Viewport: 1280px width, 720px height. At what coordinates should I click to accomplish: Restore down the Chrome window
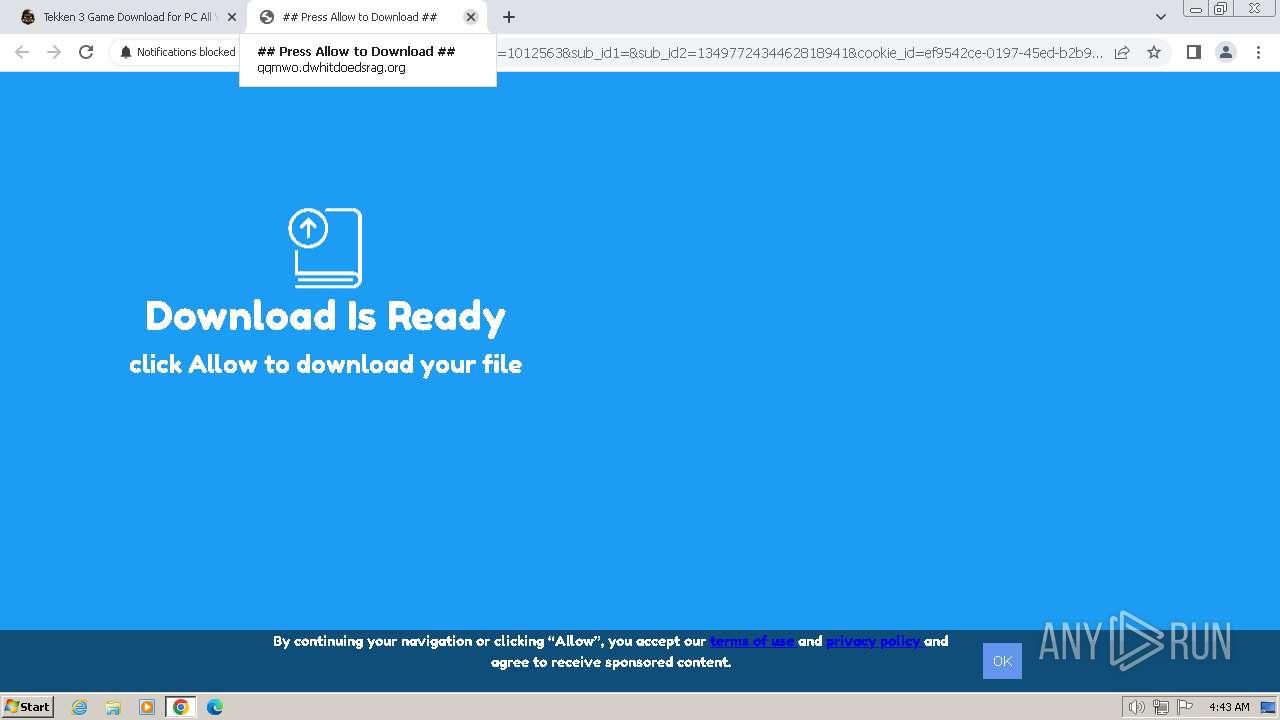[1221, 8]
